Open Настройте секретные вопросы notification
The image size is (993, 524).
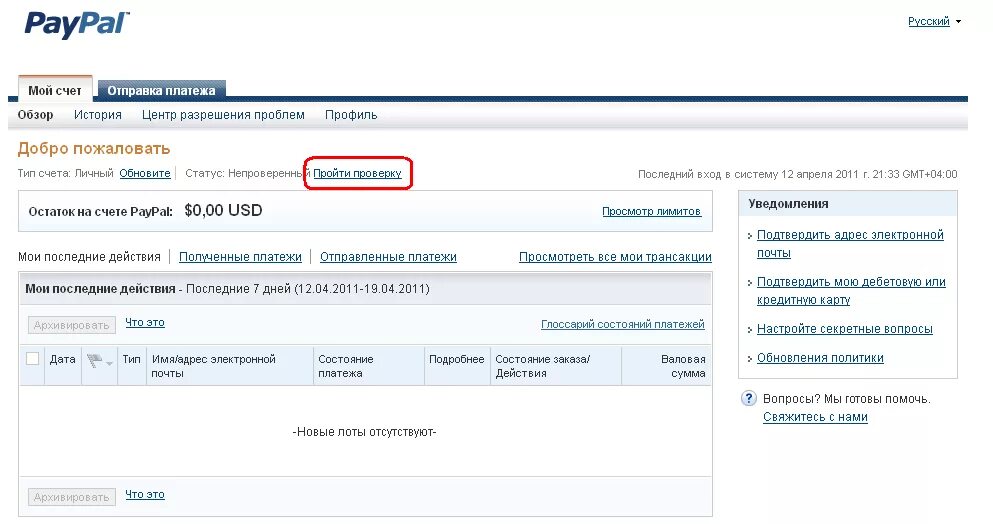[x=845, y=329]
